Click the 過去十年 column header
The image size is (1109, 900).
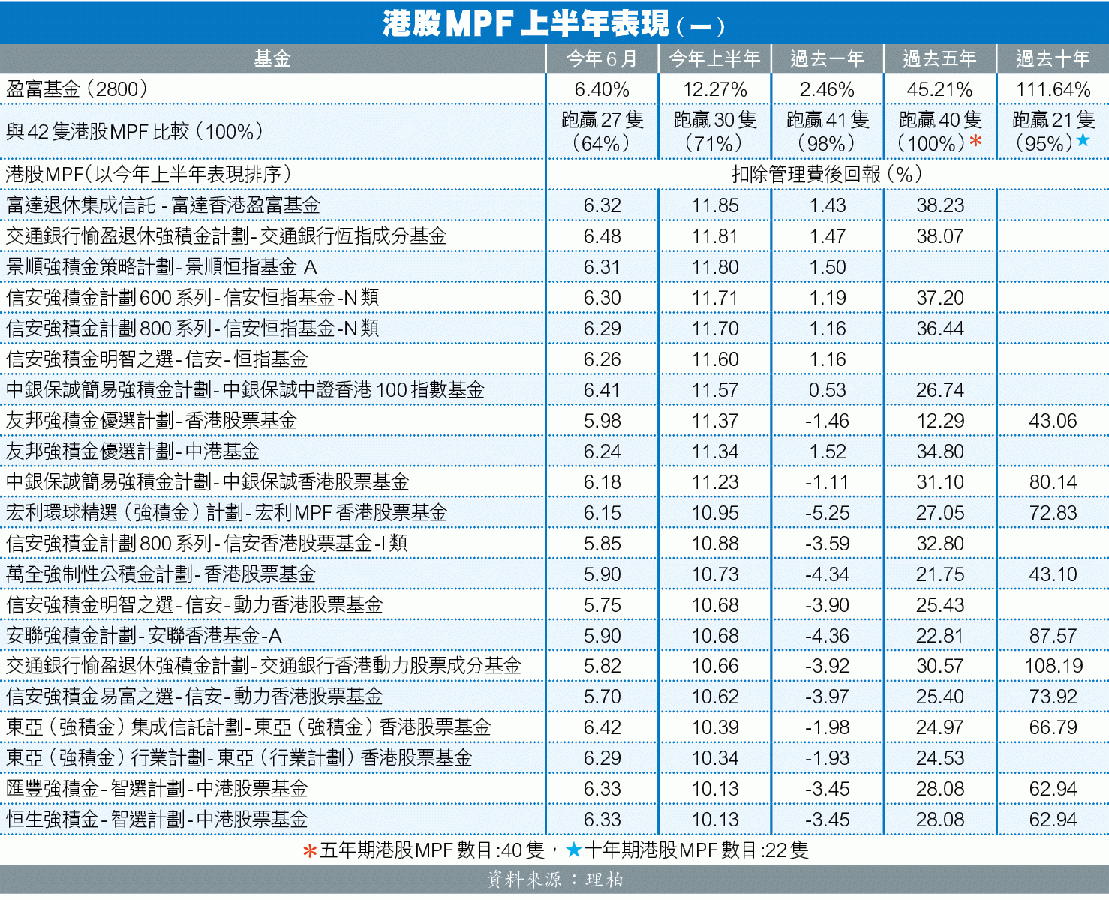pos(1053,59)
